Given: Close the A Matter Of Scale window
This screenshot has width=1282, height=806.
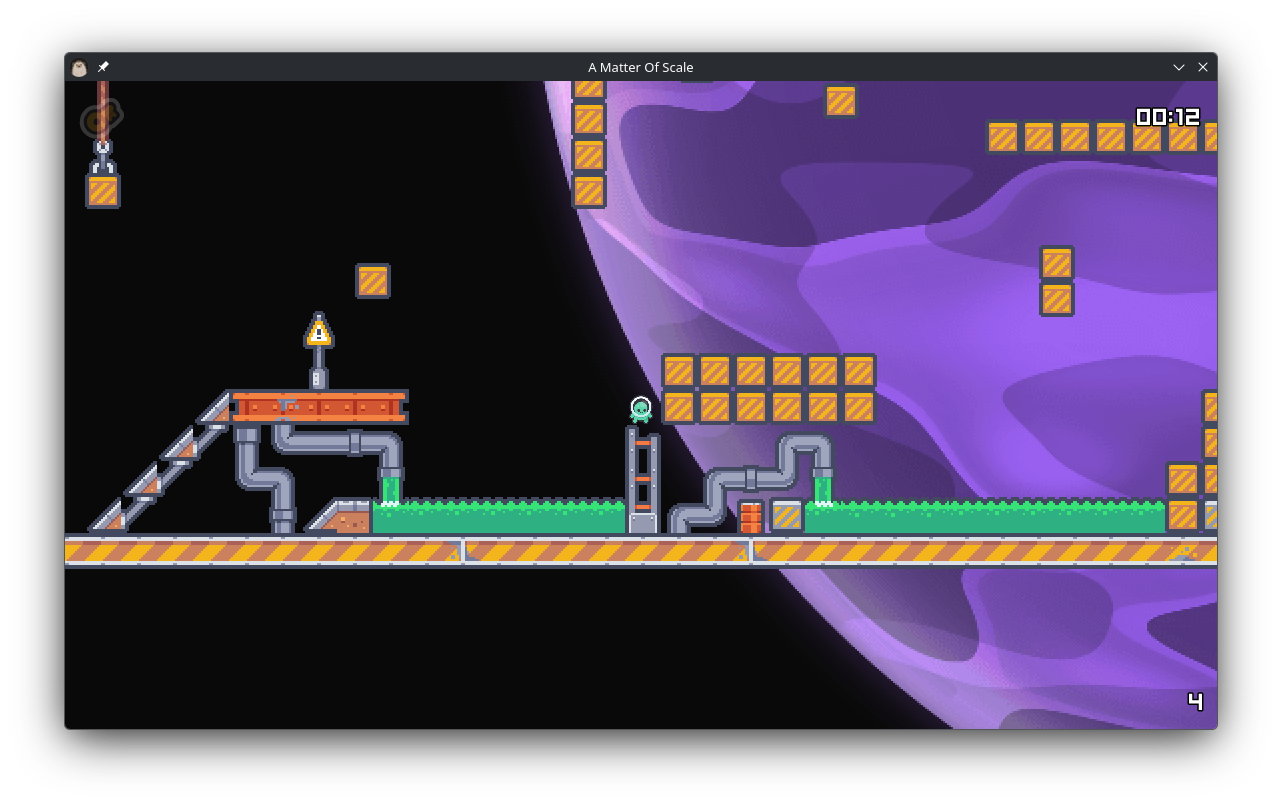Looking at the screenshot, I should tap(1203, 67).
